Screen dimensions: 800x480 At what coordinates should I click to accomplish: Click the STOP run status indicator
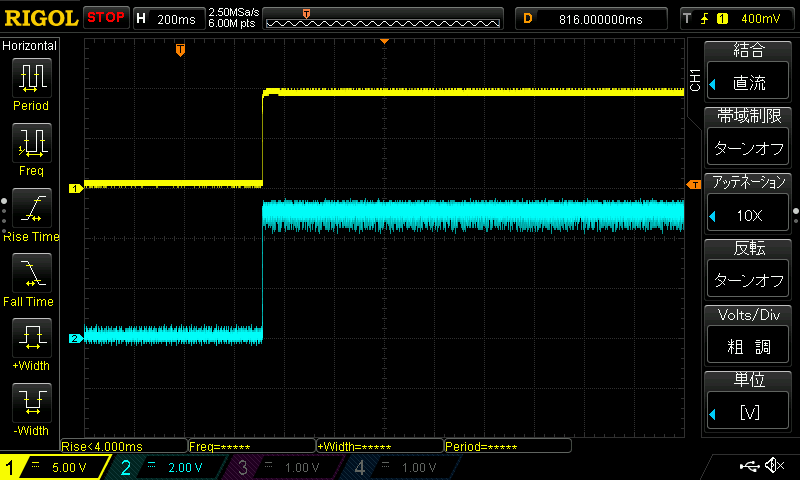click(106, 18)
